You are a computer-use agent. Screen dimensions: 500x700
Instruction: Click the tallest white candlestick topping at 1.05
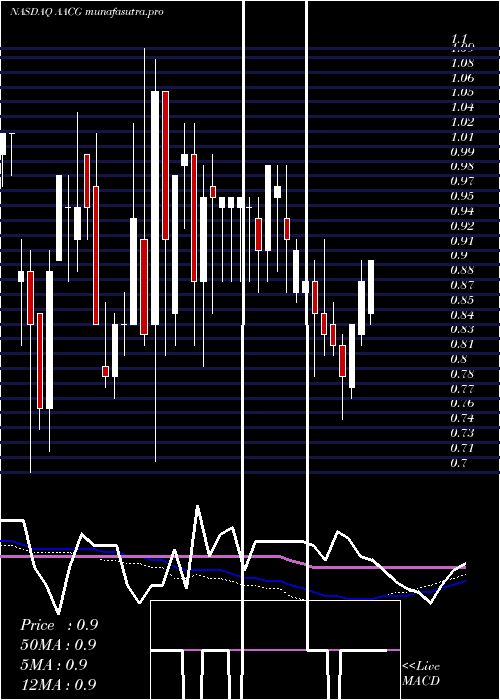[155, 208]
